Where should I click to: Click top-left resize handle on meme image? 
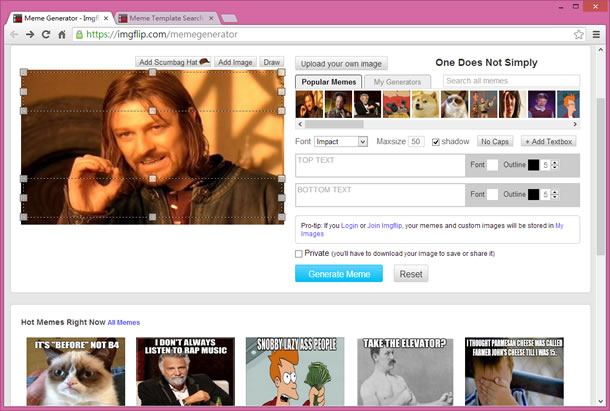pyautogui.click(x=24, y=72)
